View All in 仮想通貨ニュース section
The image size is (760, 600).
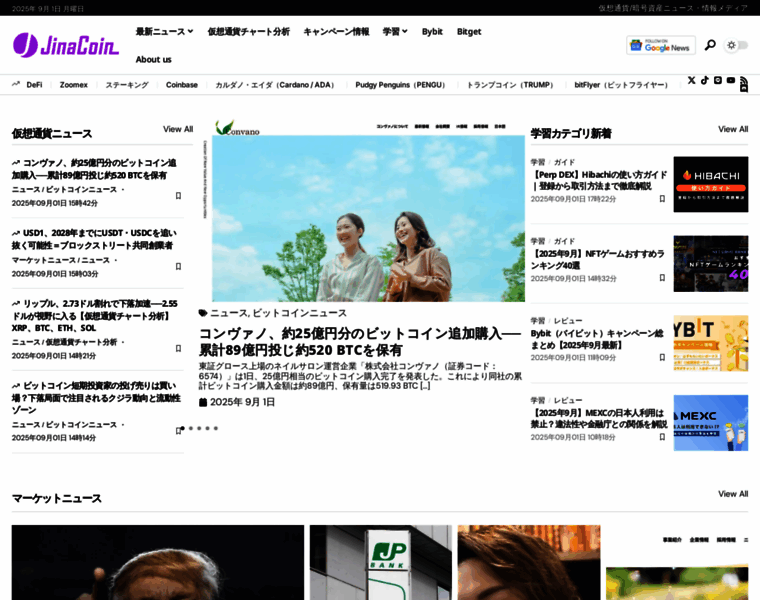[x=178, y=129]
